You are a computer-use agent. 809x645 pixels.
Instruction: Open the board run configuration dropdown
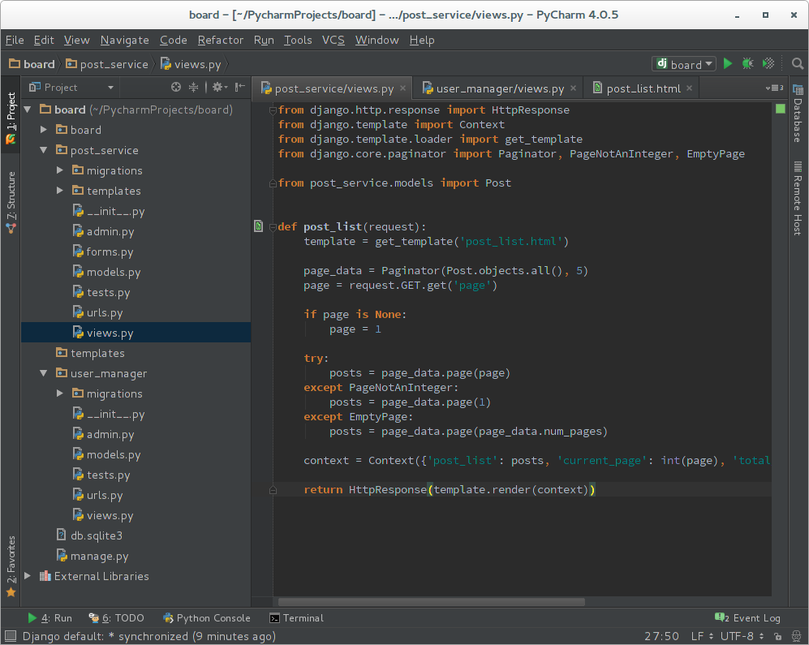[x=684, y=64]
